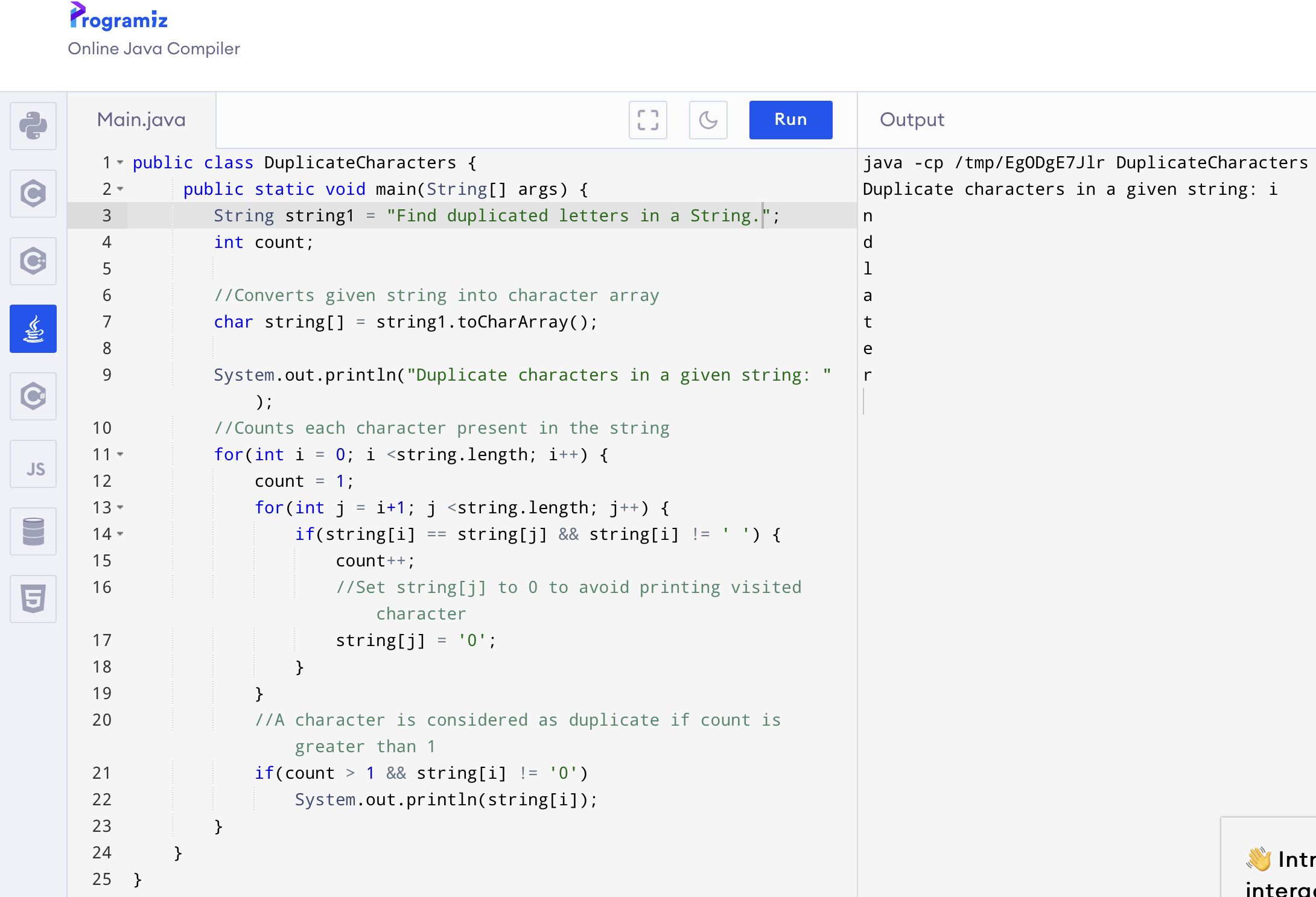This screenshot has width=1316, height=897.
Task: Toggle fullscreen editor mode
Action: click(647, 120)
